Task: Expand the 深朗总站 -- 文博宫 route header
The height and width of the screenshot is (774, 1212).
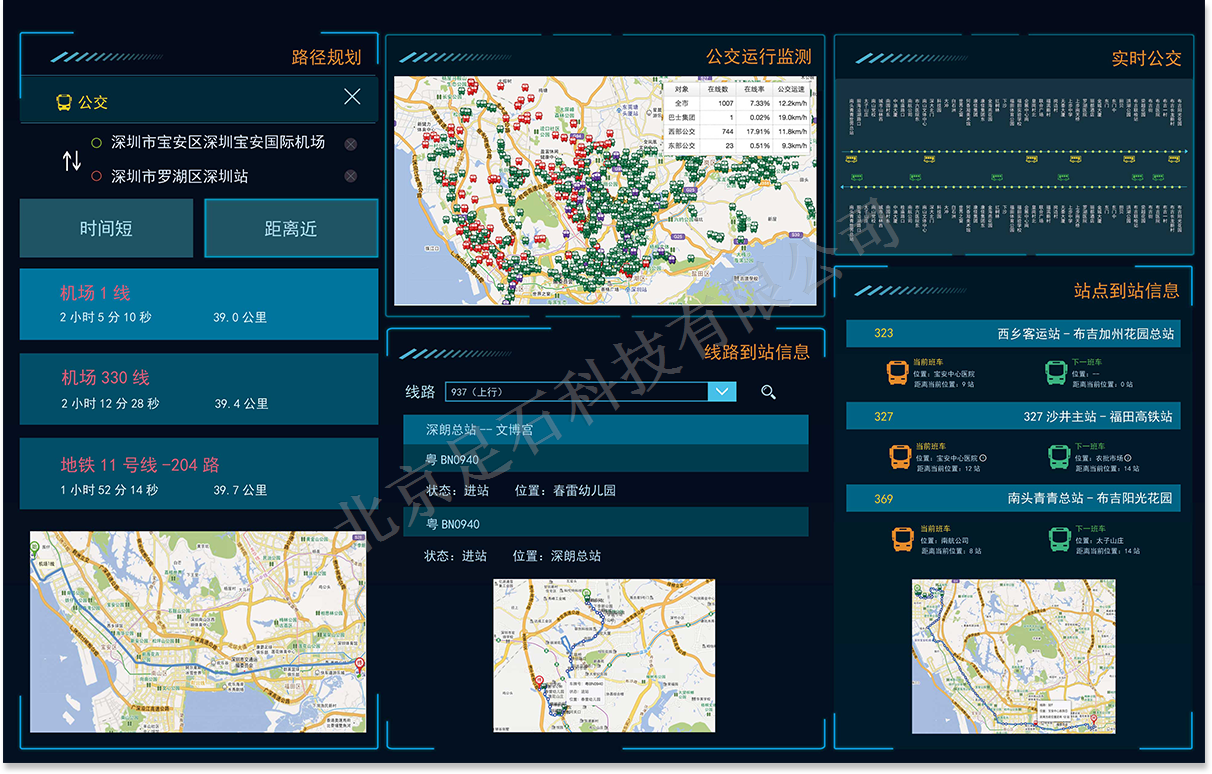Action: point(605,430)
